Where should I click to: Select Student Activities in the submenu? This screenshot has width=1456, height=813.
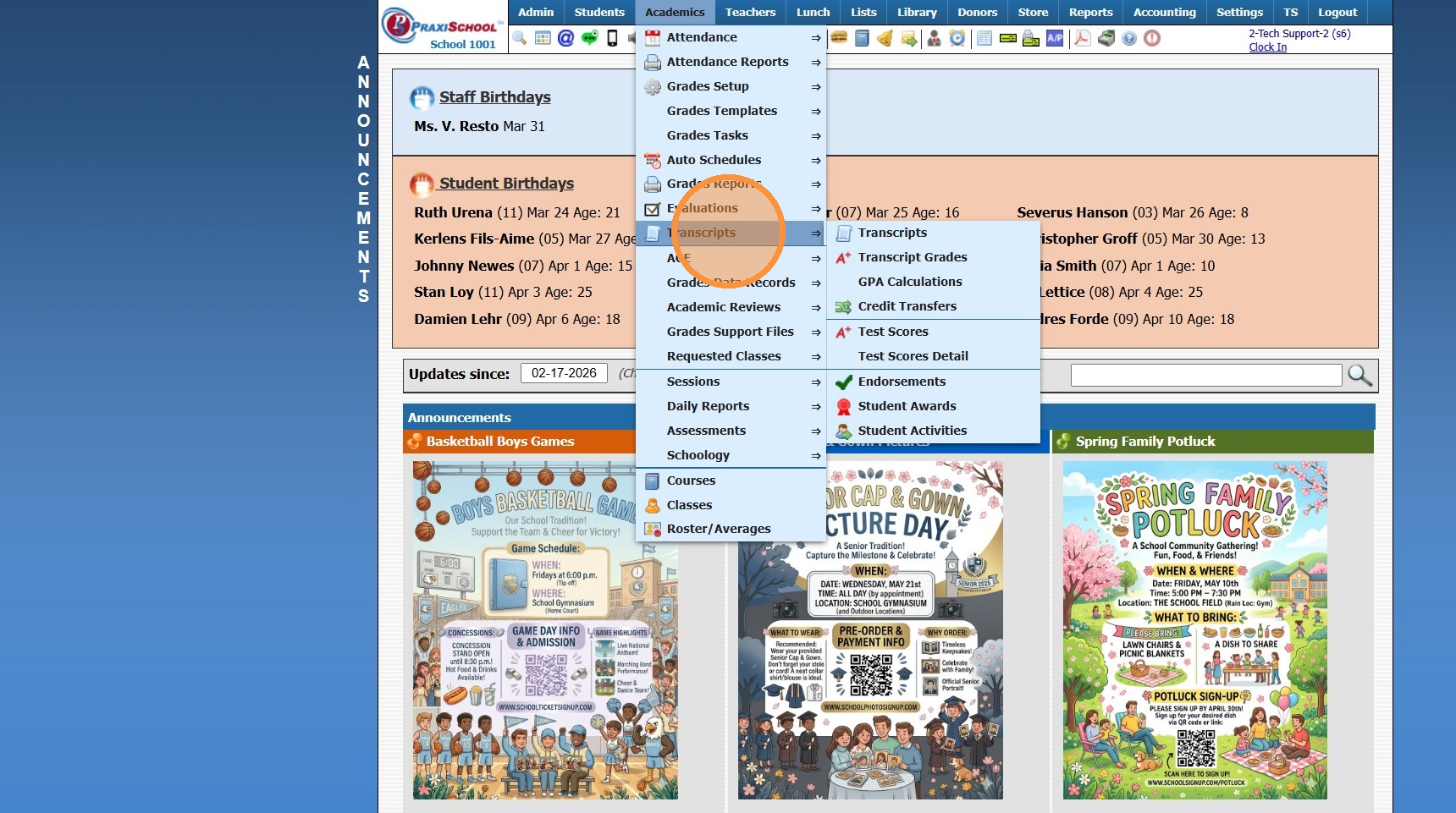point(933,431)
